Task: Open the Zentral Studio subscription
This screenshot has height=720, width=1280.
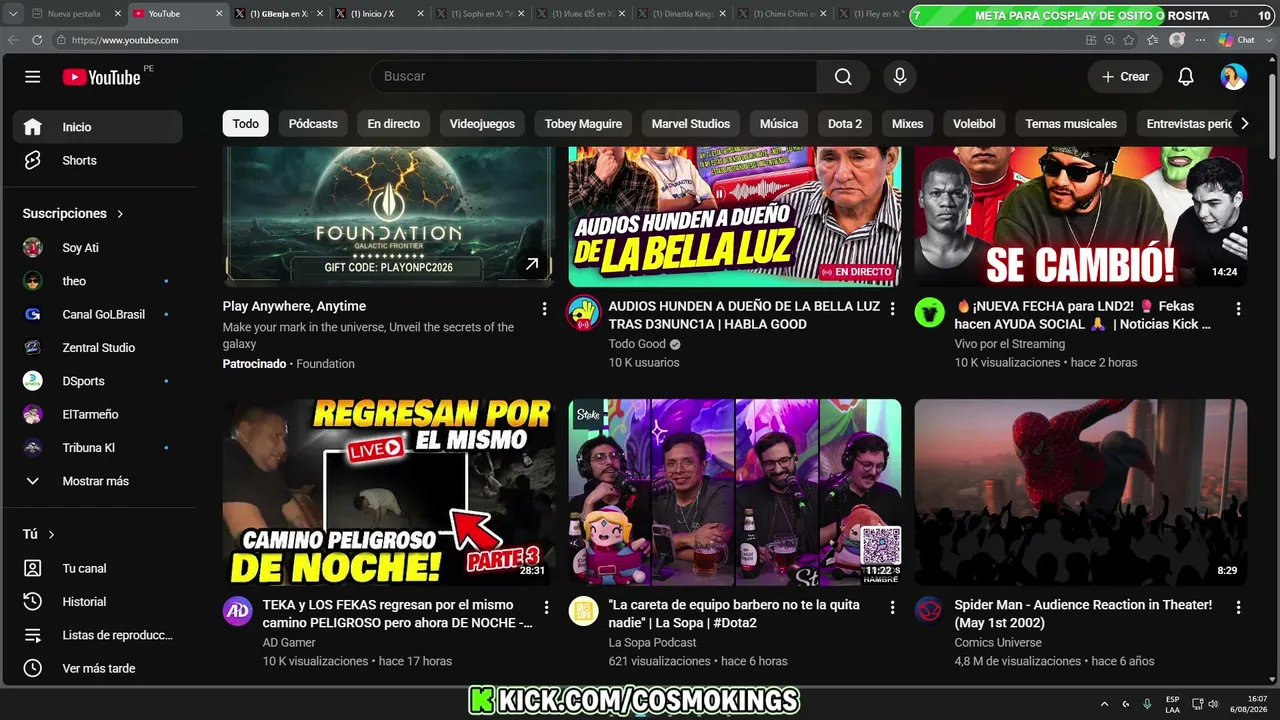Action: [x=98, y=347]
